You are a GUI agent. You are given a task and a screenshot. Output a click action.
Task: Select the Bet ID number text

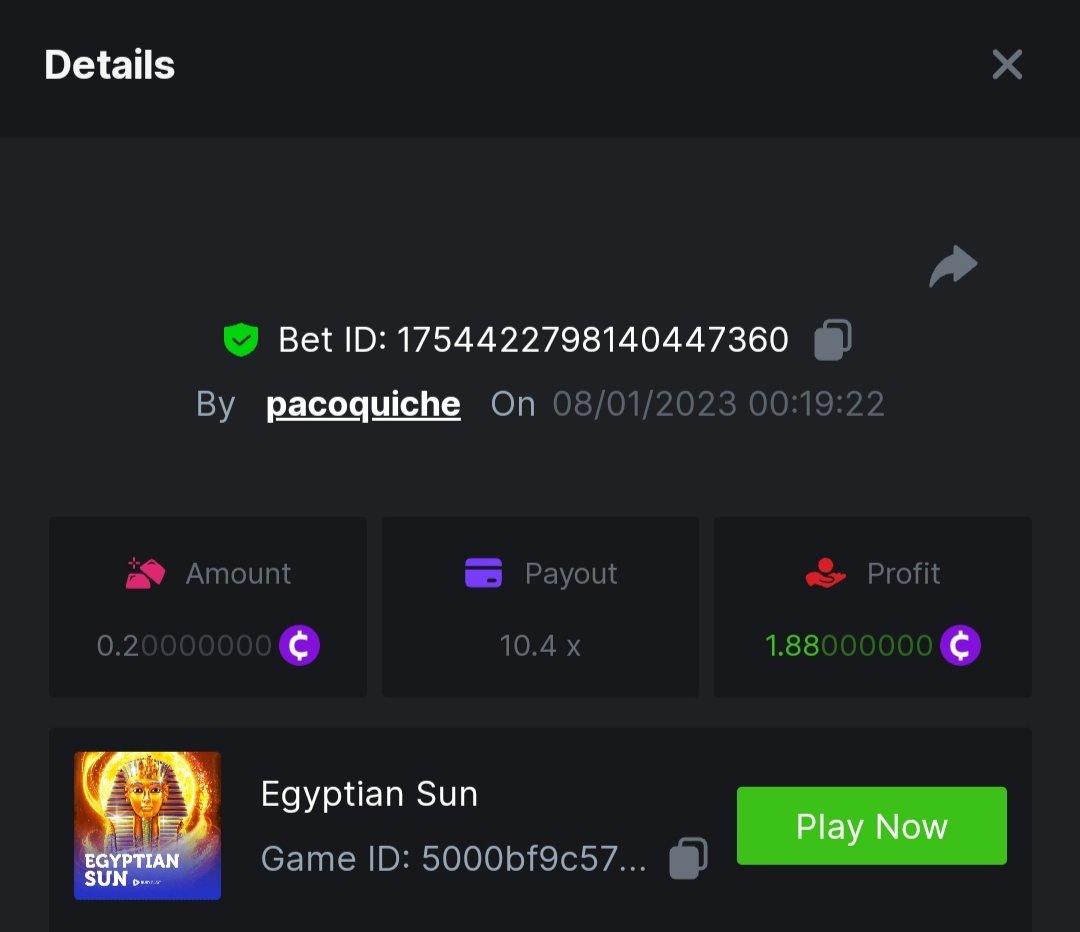593,340
